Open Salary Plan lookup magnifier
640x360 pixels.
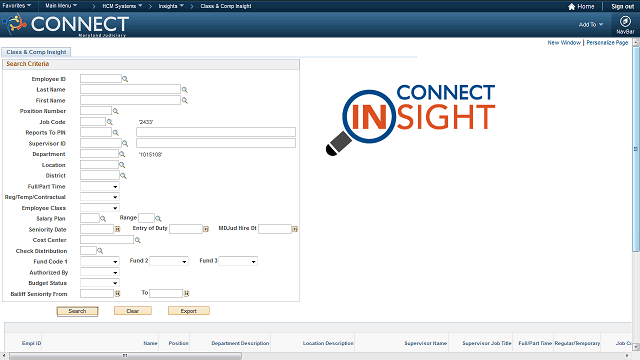tap(103, 219)
